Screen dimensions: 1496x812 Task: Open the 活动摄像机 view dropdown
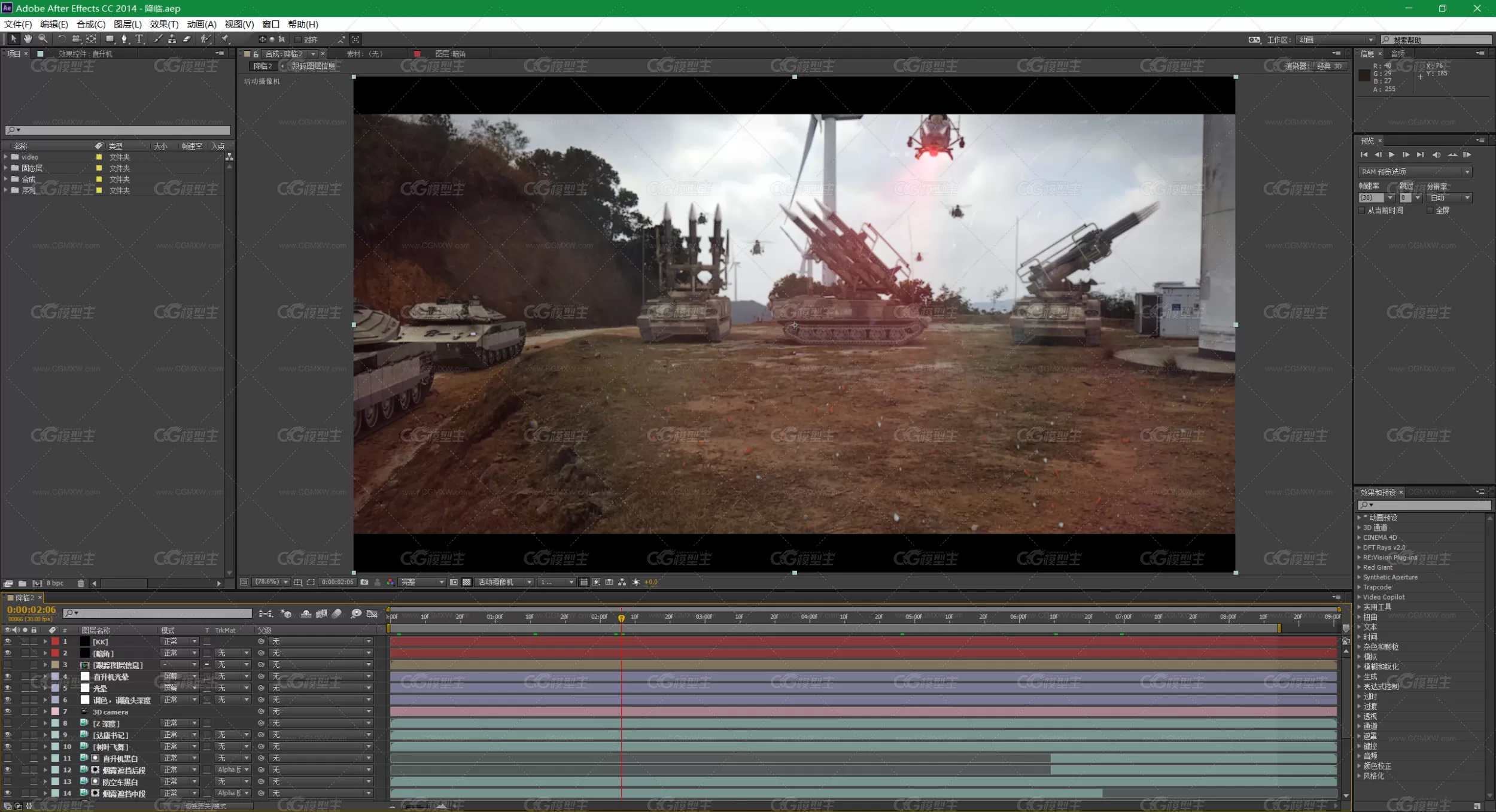tap(504, 582)
